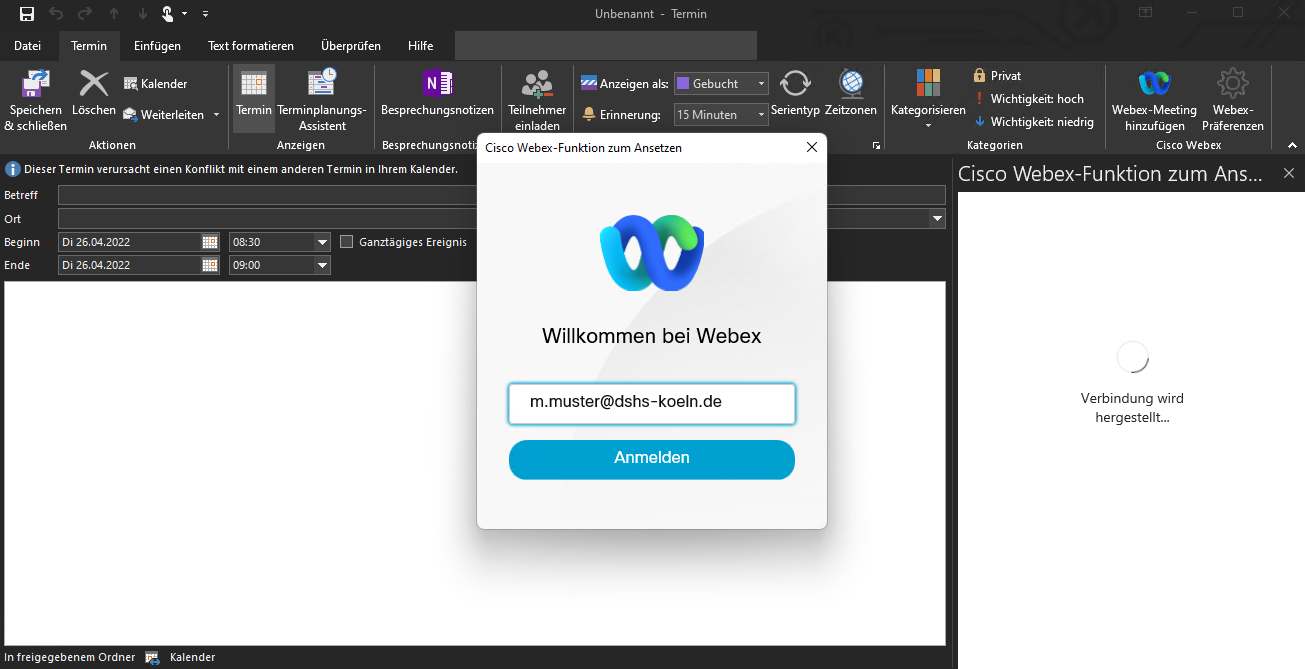Toggle Wichtigkeit: hoch
Screen dimensions: 1305x669
1029,99
